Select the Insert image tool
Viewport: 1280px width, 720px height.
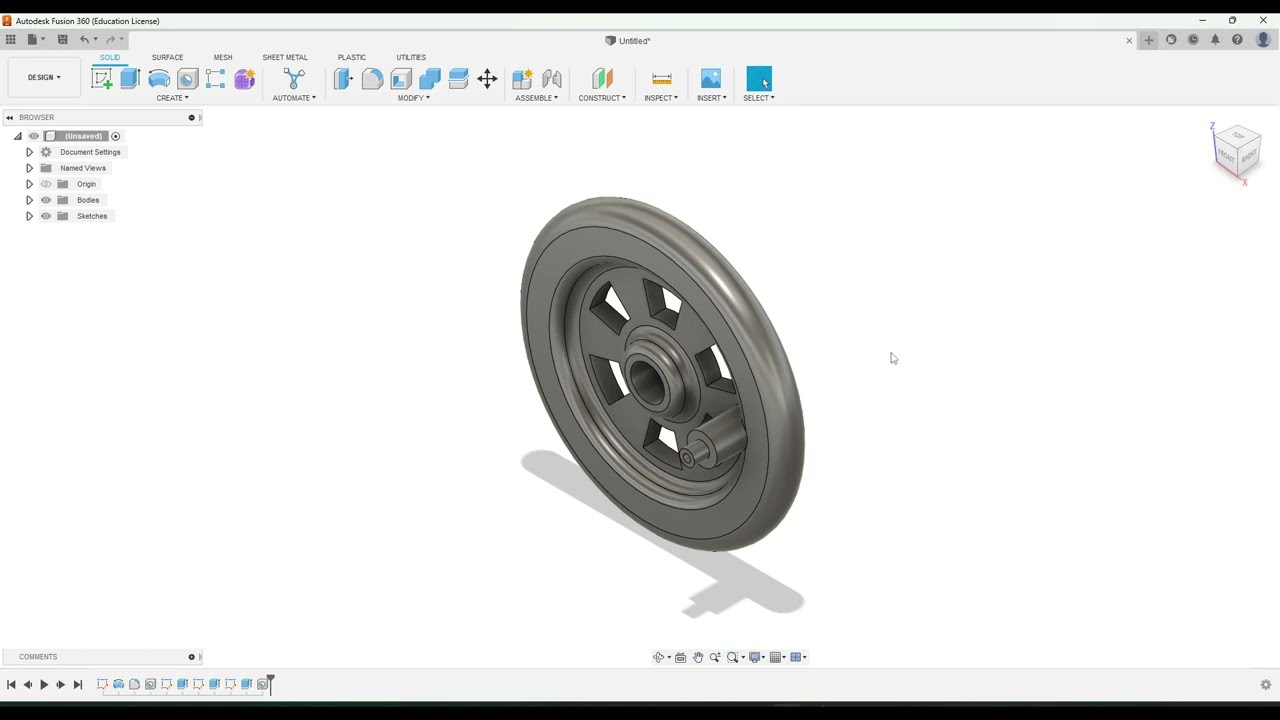pos(711,79)
